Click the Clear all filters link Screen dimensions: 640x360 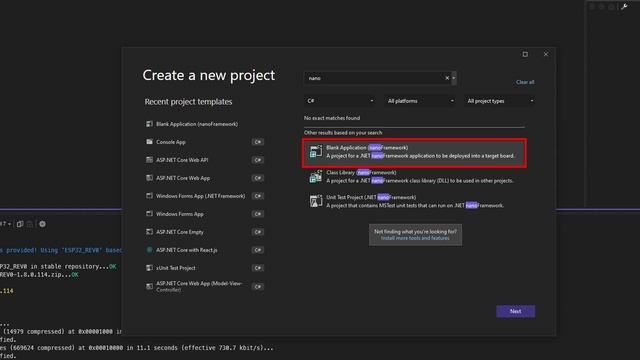[x=525, y=82]
